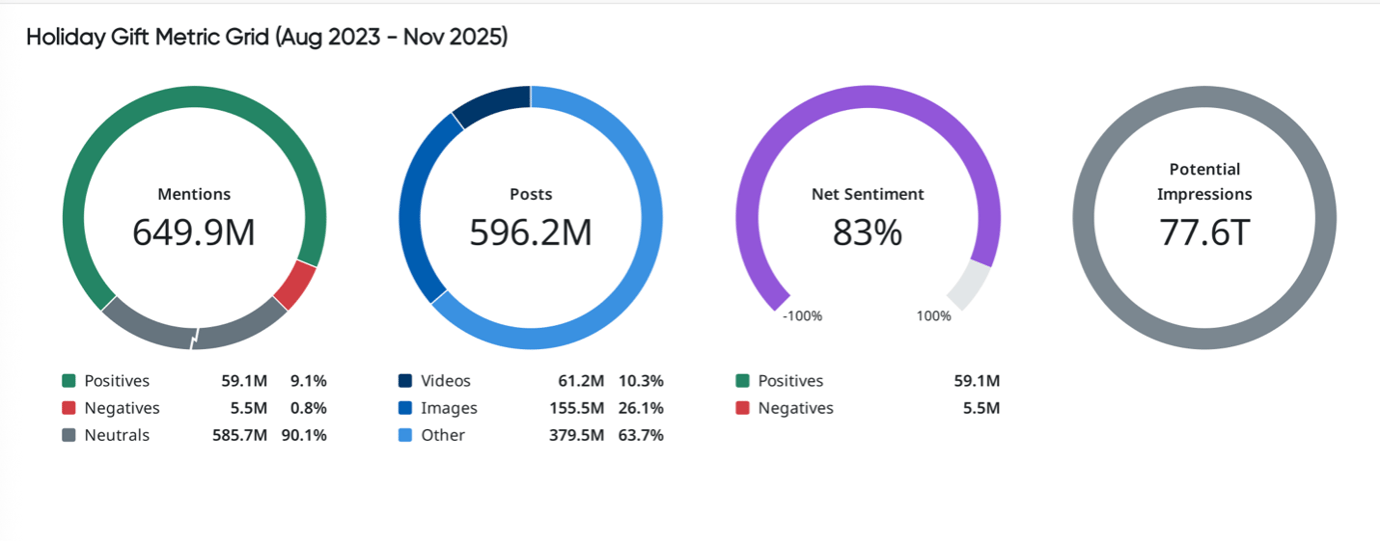Click the light blue Other legend swatch
Screen dimensions: 1380x545
[405, 435]
